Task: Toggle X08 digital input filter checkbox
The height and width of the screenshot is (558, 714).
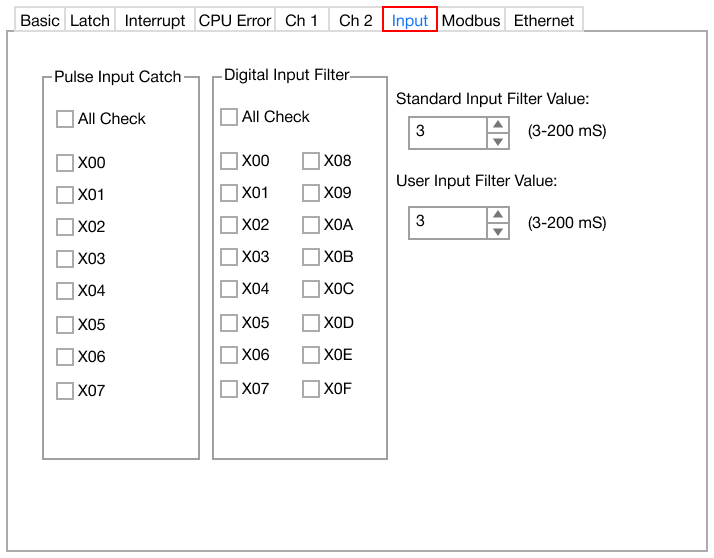Action: [x=311, y=161]
